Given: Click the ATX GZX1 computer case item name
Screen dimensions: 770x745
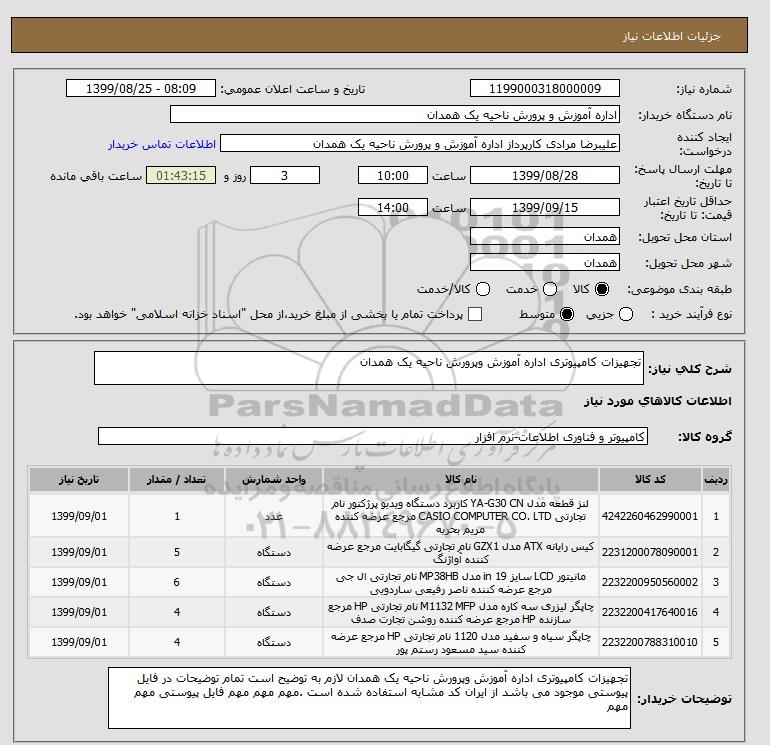Looking at the screenshot, I should point(461,552).
